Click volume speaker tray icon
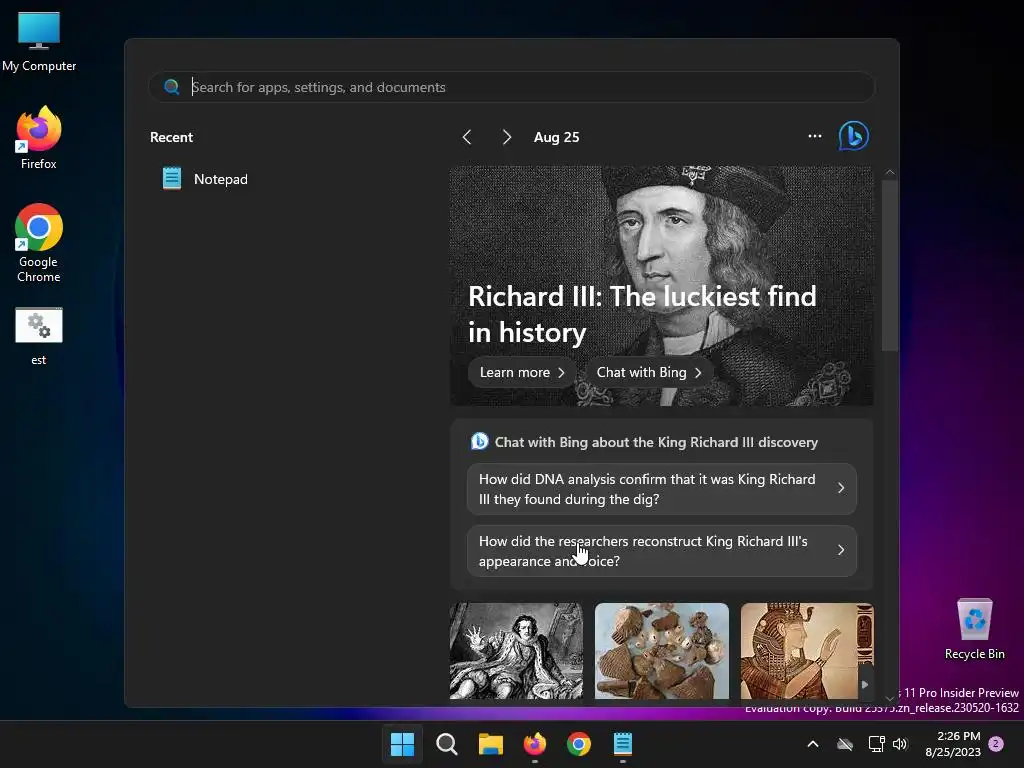This screenshot has height=768, width=1024. coord(900,744)
